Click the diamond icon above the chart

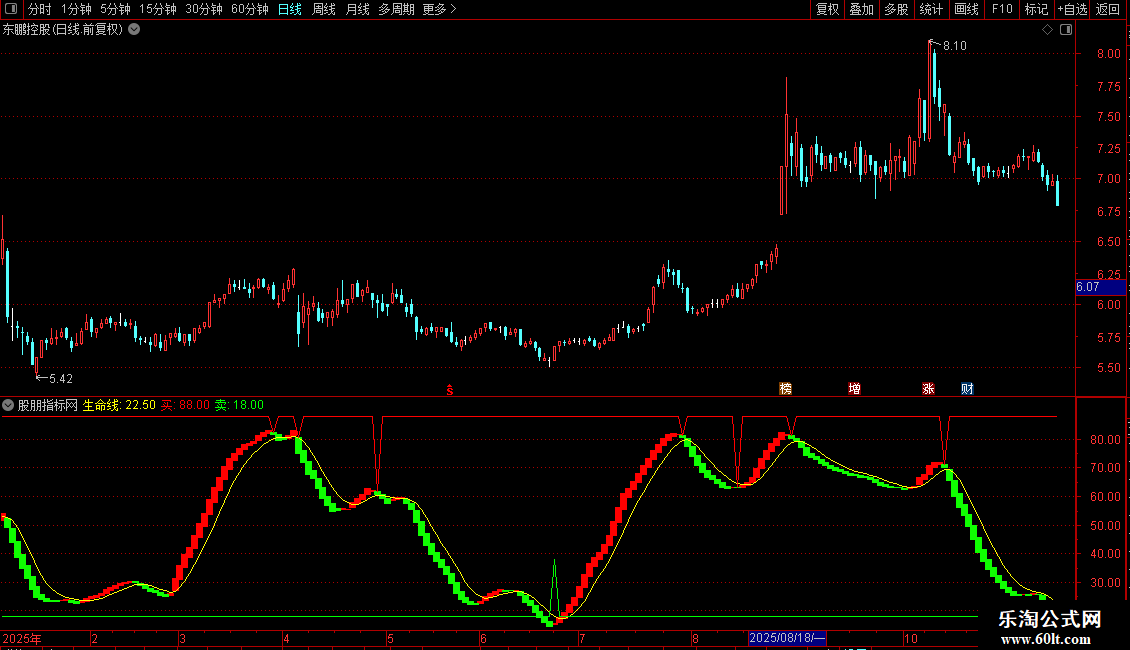click(1047, 30)
